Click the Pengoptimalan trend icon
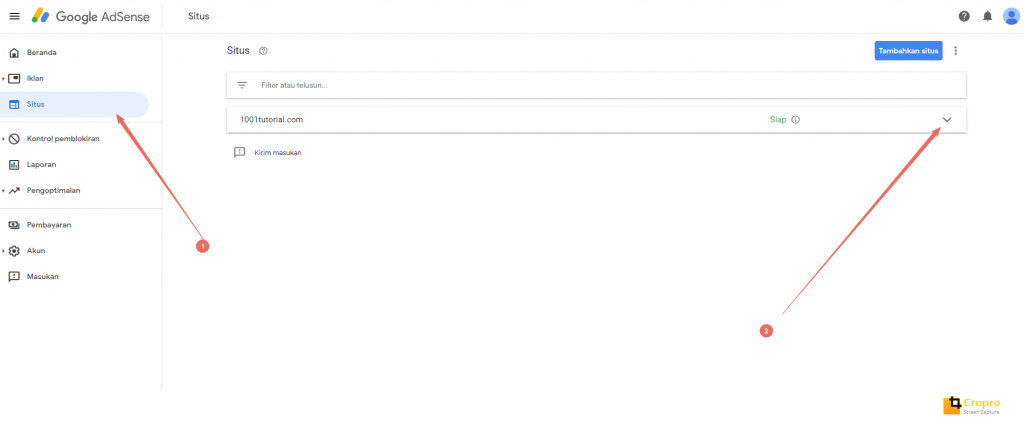 click(x=14, y=191)
